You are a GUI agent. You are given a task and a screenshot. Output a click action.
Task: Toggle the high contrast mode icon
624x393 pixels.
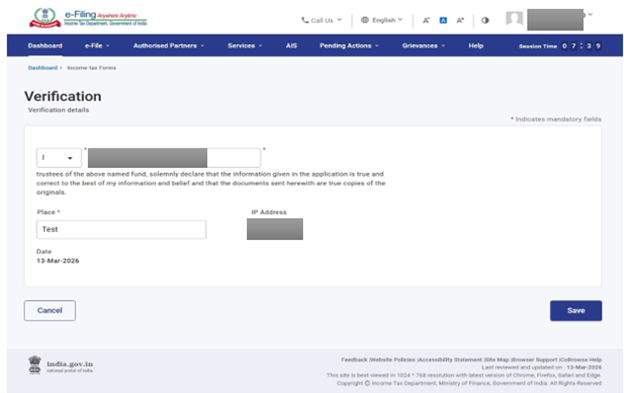[485, 20]
